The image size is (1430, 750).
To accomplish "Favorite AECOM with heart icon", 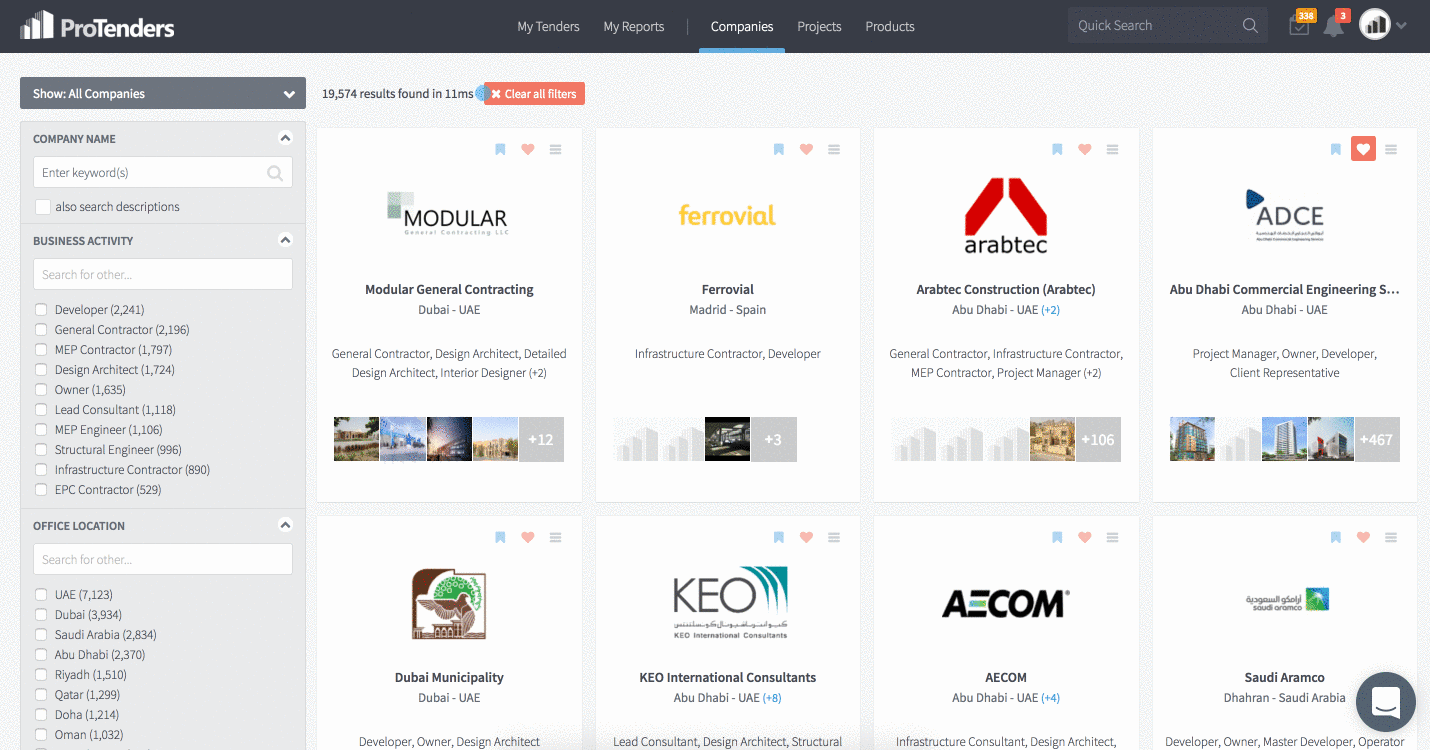I will pos(1085,537).
